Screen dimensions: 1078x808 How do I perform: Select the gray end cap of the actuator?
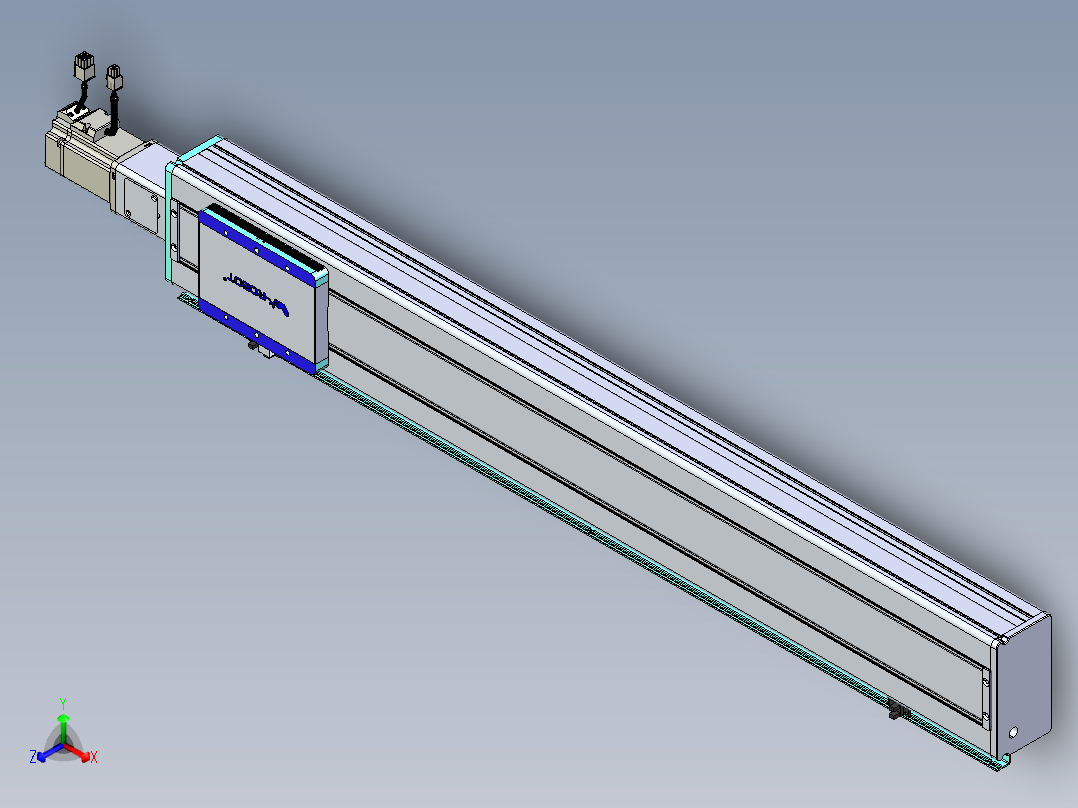pyautogui.click(x=1022, y=686)
